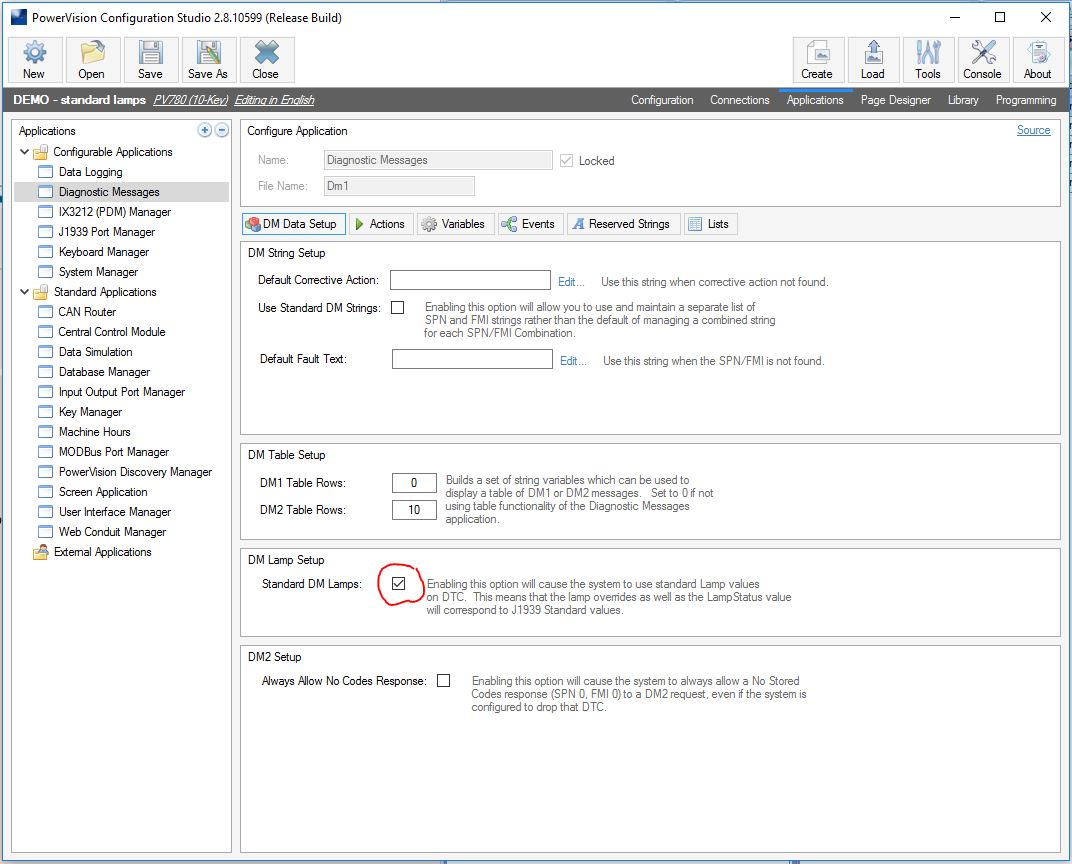Click the PowerVision app icon in title bar
The height and width of the screenshot is (864, 1072).
[x=18, y=17]
